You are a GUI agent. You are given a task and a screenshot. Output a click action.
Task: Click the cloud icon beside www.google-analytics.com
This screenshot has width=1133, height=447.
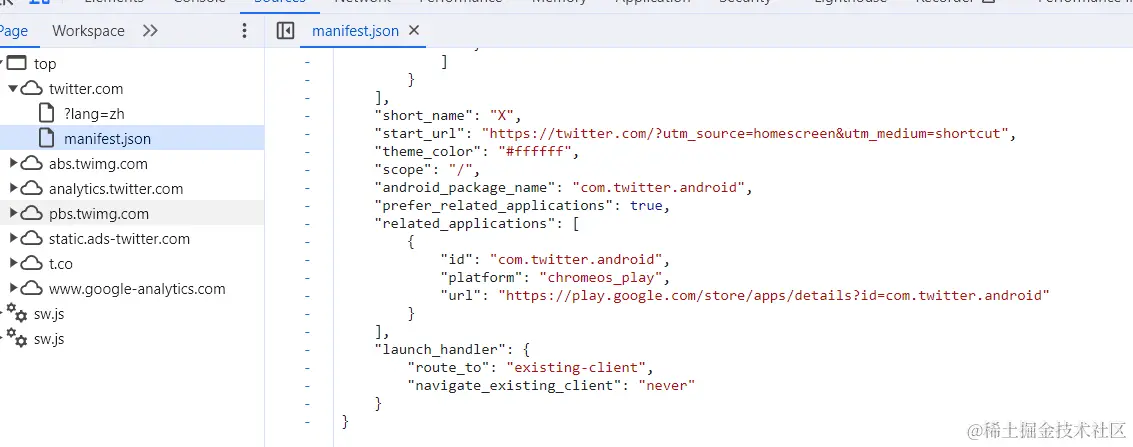pyautogui.click(x=31, y=289)
